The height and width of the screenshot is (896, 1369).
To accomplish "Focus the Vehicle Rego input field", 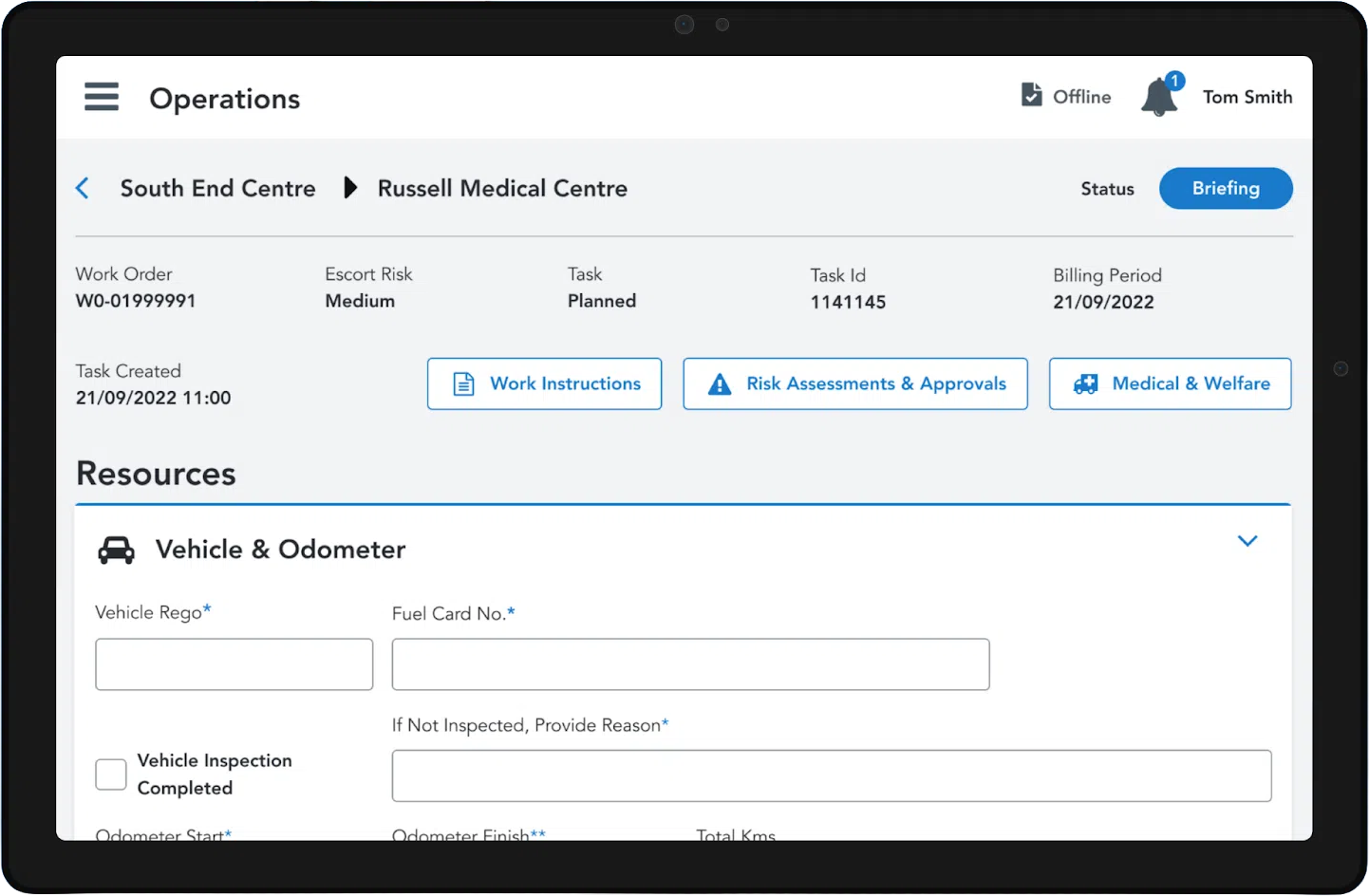I will [234, 664].
